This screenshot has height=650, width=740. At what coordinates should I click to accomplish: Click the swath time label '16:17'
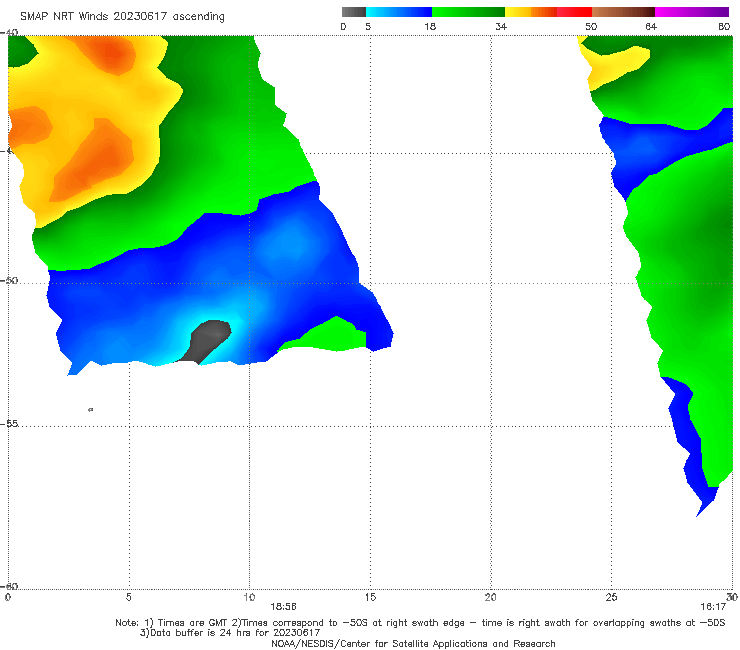pyautogui.click(x=713, y=607)
